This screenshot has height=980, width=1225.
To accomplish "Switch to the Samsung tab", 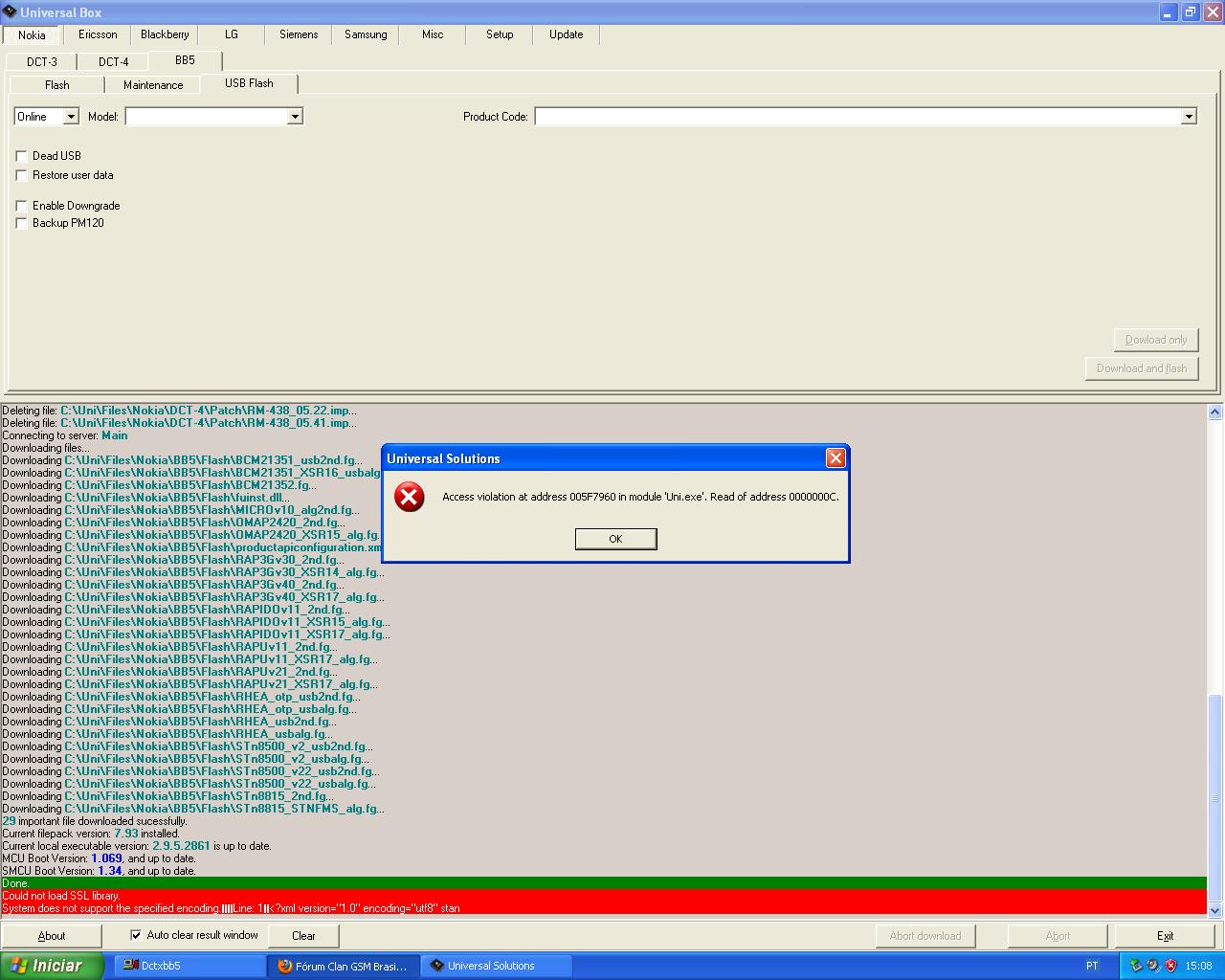I will [366, 34].
